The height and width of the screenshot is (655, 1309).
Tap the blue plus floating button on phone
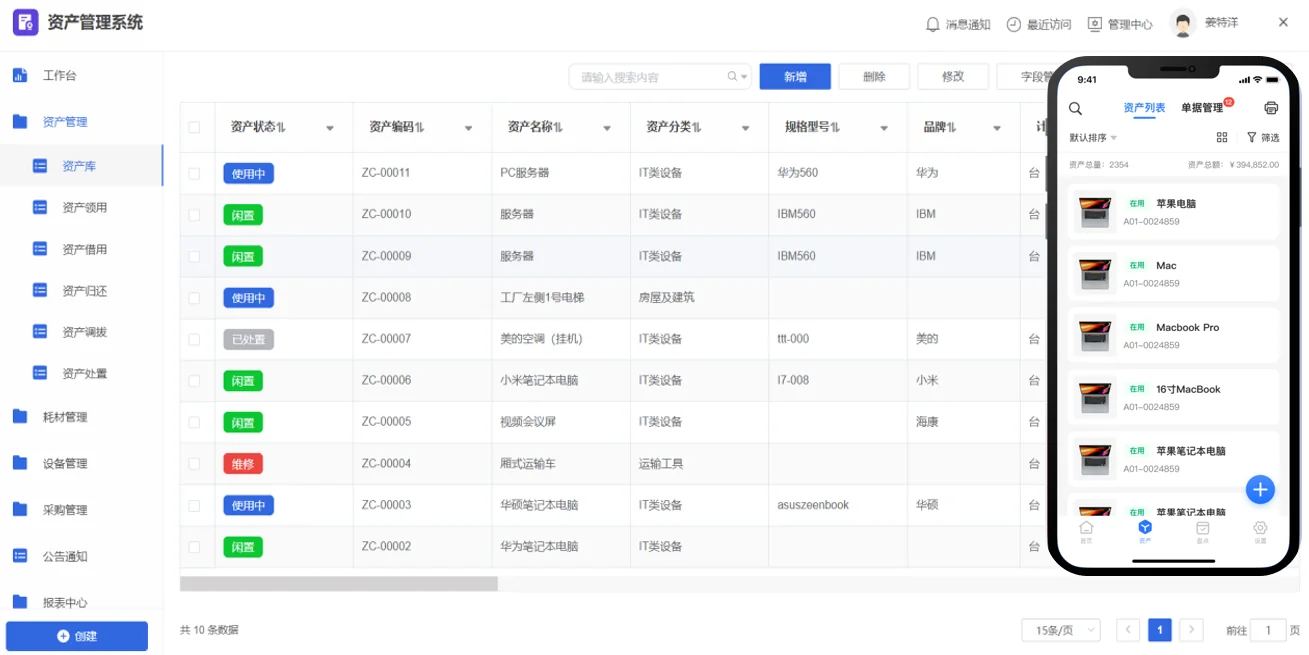coord(1260,489)
